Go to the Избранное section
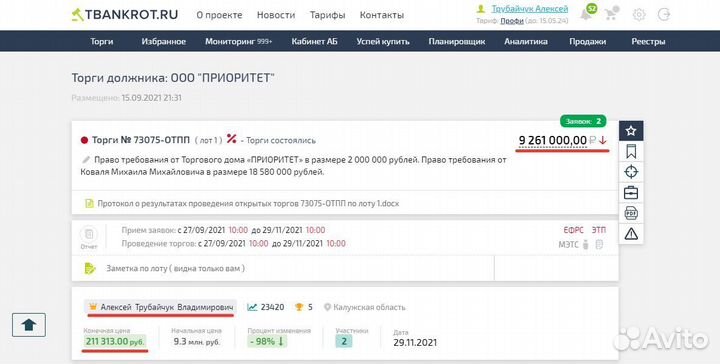Image resolution: width=720 pixels, height=364 pixels. [x=163, y=41]
